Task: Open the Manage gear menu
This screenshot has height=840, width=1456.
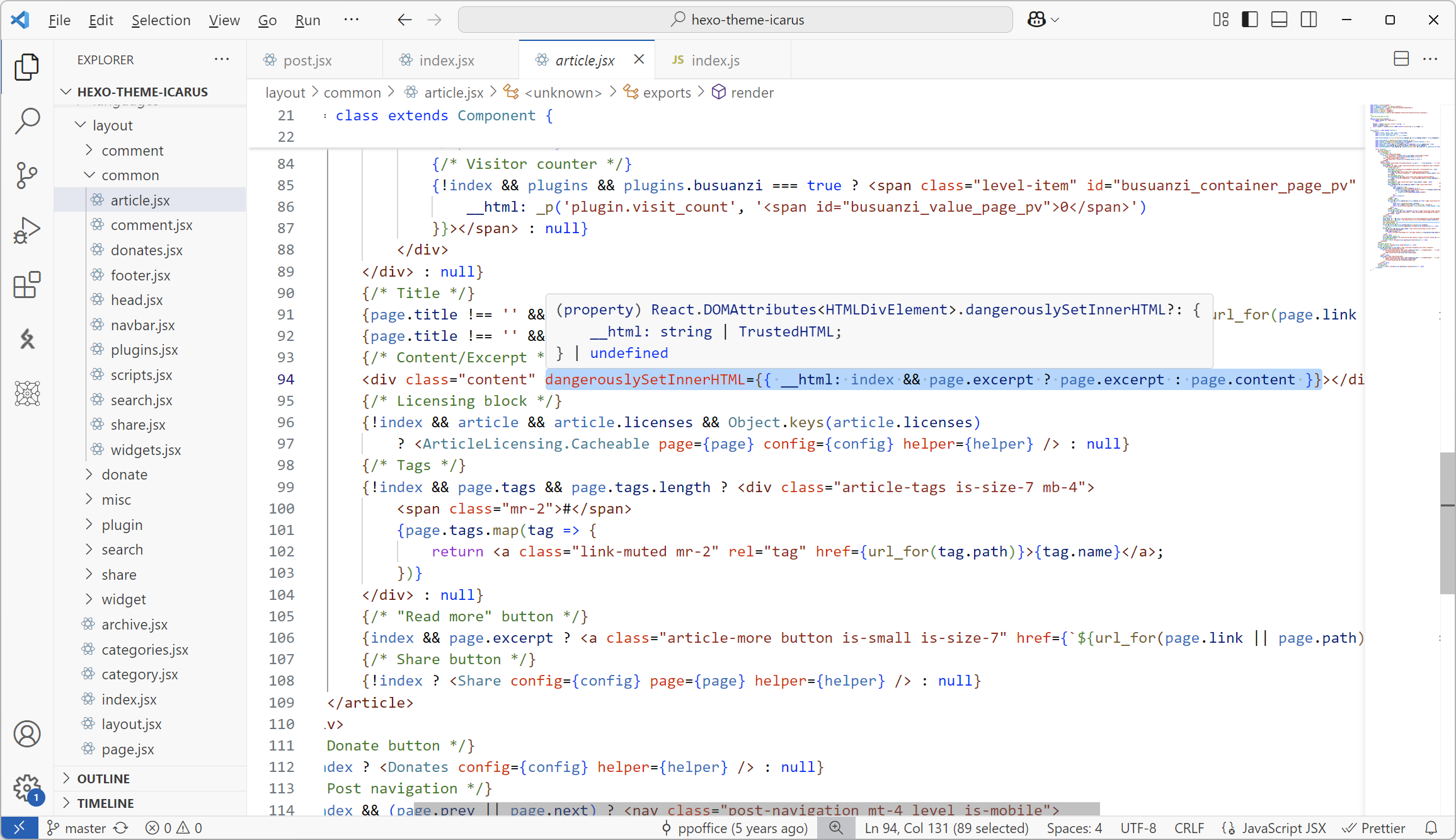Action: 27,788
